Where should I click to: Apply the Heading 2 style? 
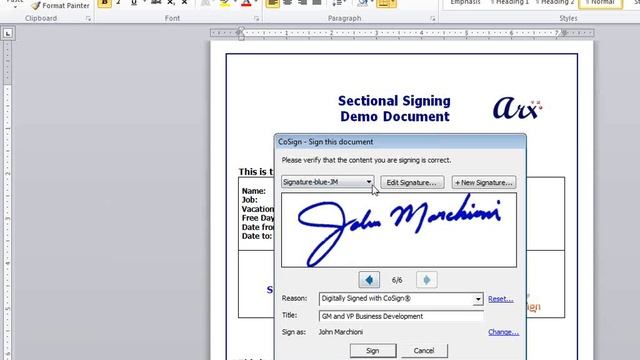pyautogui.click(x=555, y=2)
